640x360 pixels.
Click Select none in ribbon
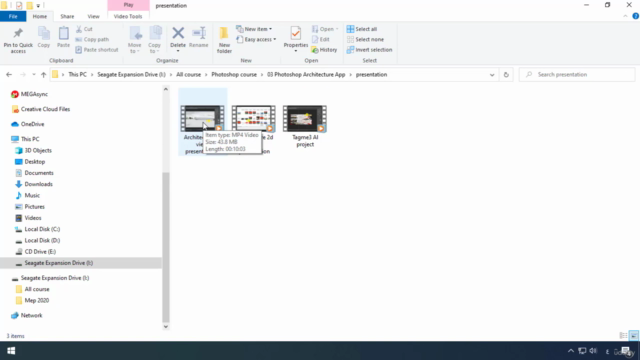click(x=365, y=39)
